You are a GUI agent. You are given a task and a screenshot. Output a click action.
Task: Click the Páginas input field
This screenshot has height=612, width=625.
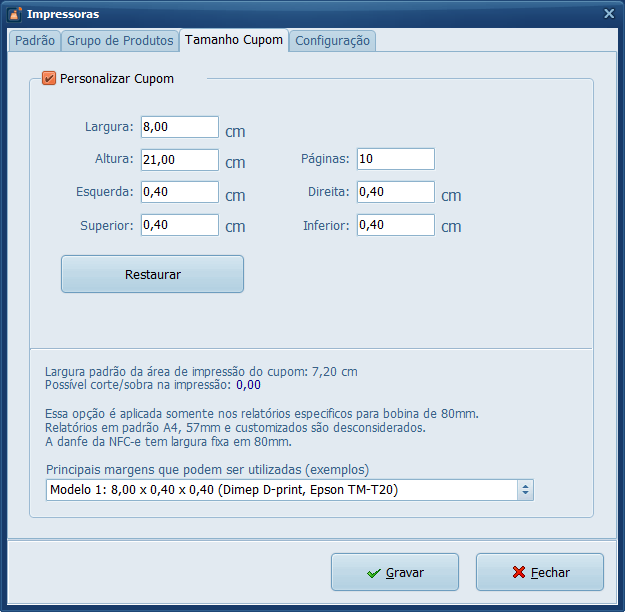[395, 159]
